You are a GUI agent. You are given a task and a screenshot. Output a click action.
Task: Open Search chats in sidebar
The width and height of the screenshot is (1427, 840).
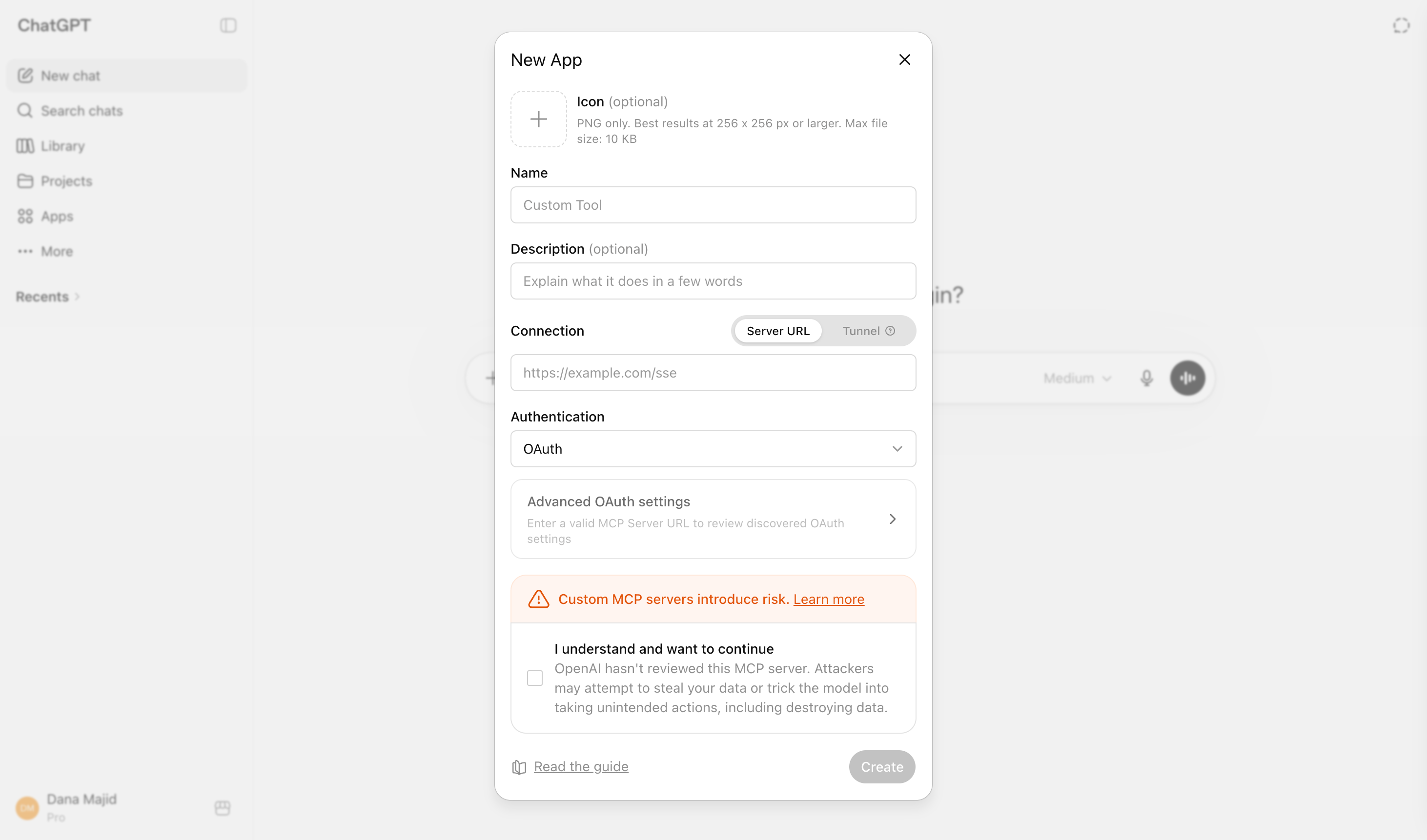point(127,111)
